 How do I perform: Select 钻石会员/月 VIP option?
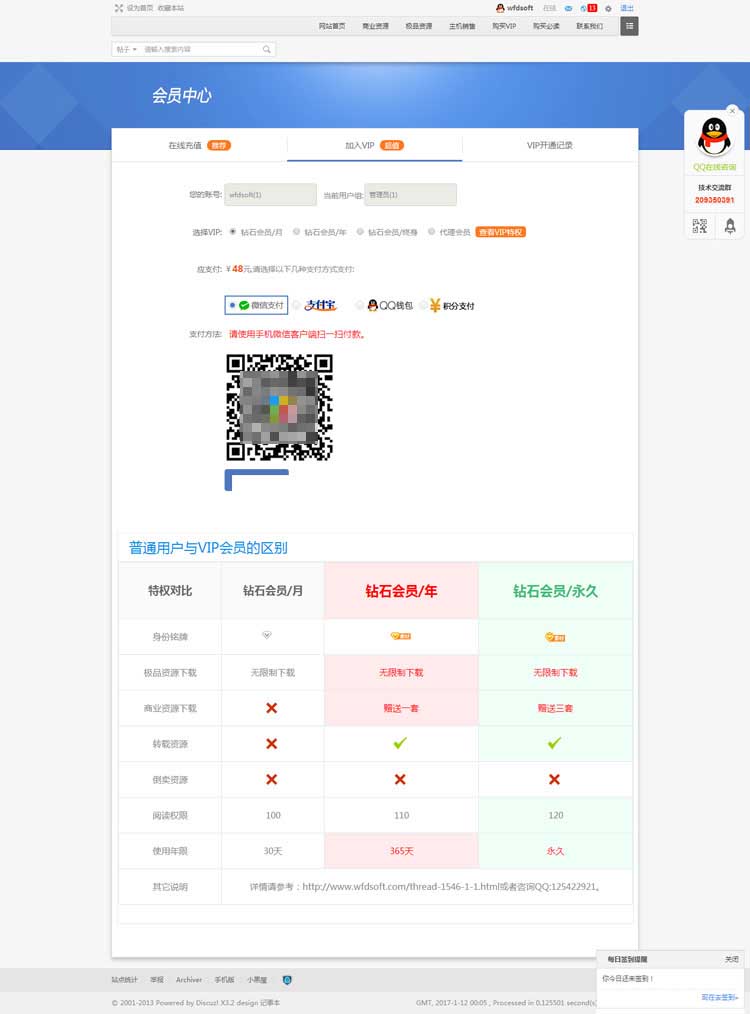[x=232, y=232]
